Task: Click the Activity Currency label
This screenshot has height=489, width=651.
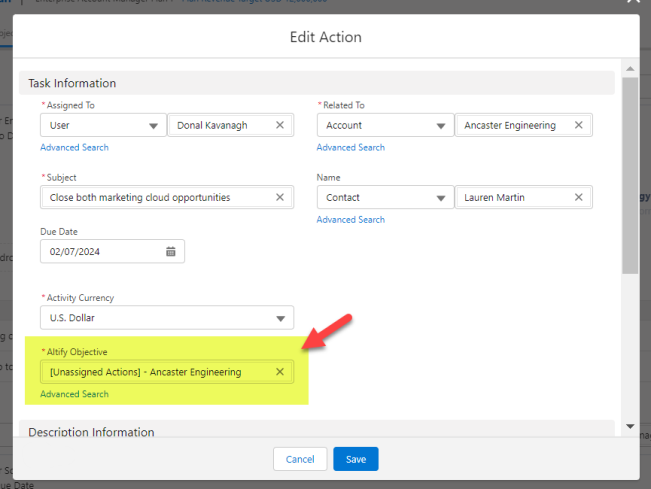Action: (80, 298)
